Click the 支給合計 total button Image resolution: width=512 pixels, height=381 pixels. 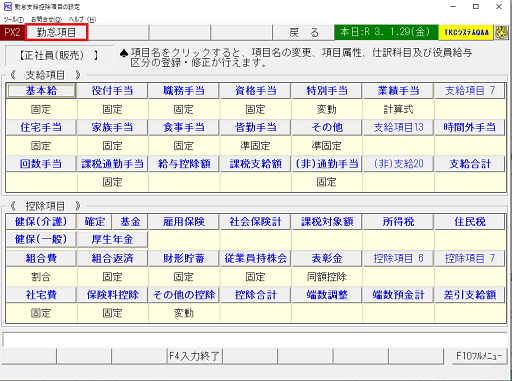[470, 164]
